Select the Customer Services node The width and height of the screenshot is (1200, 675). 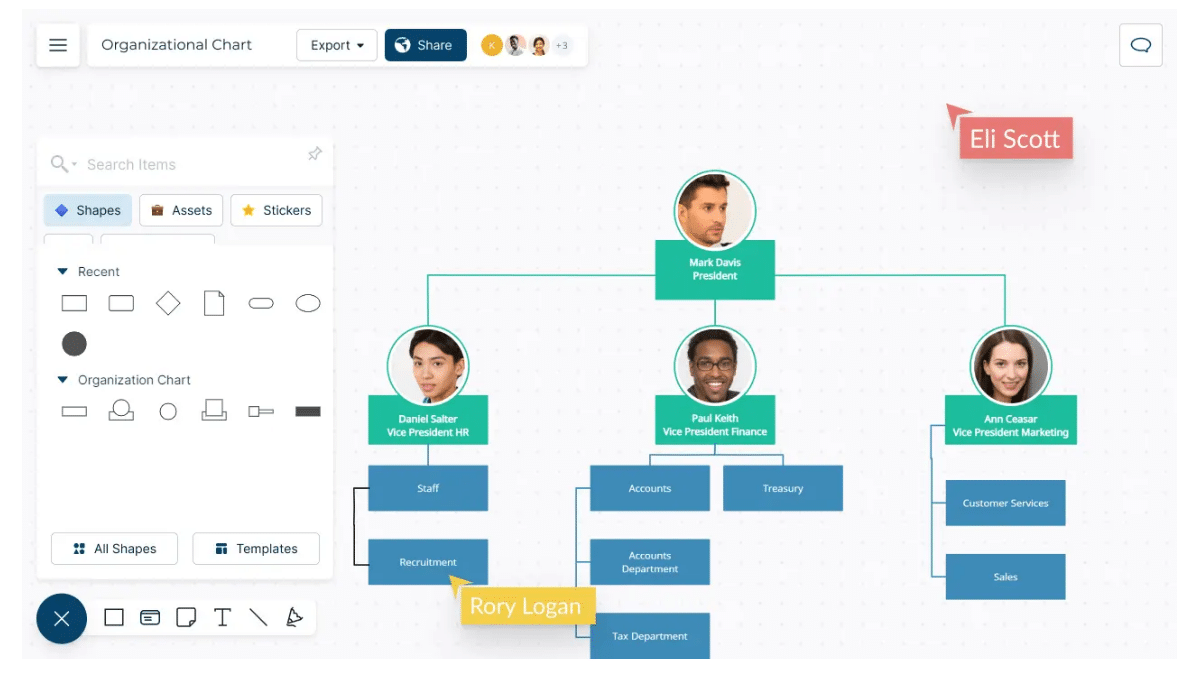(x=1006, y=503)
